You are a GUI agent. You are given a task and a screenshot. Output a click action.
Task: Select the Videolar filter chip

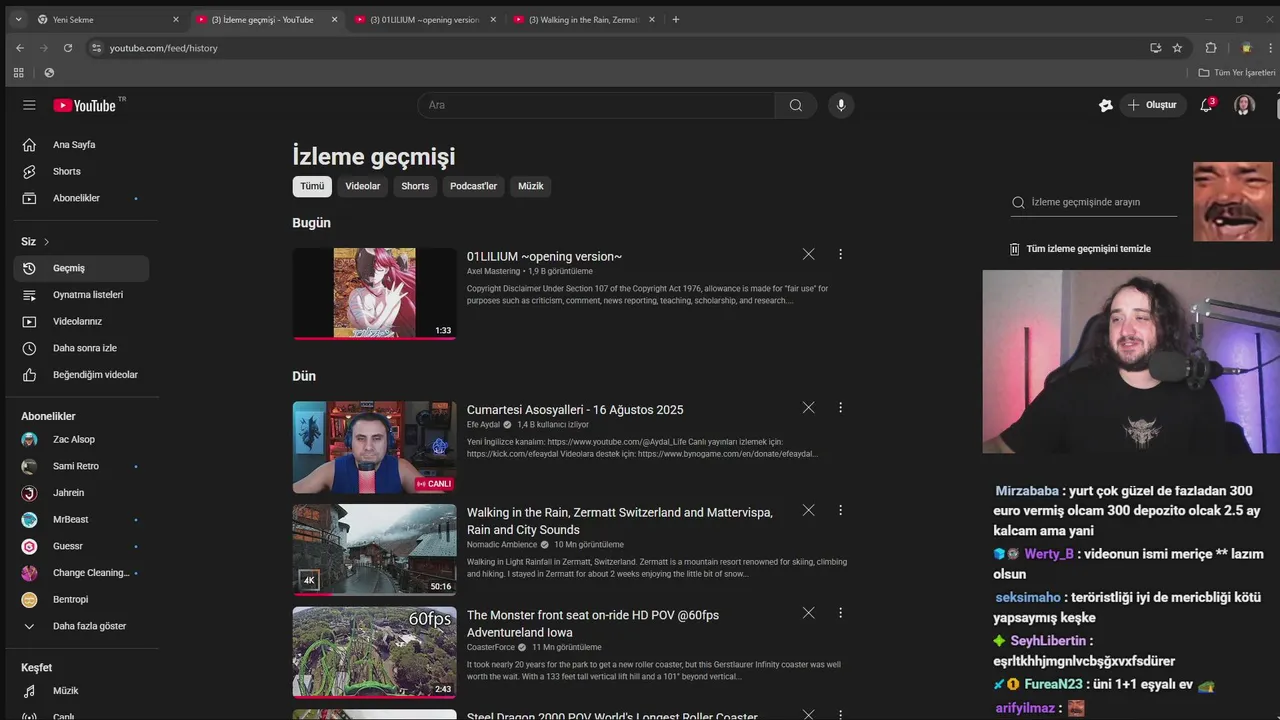363,186
